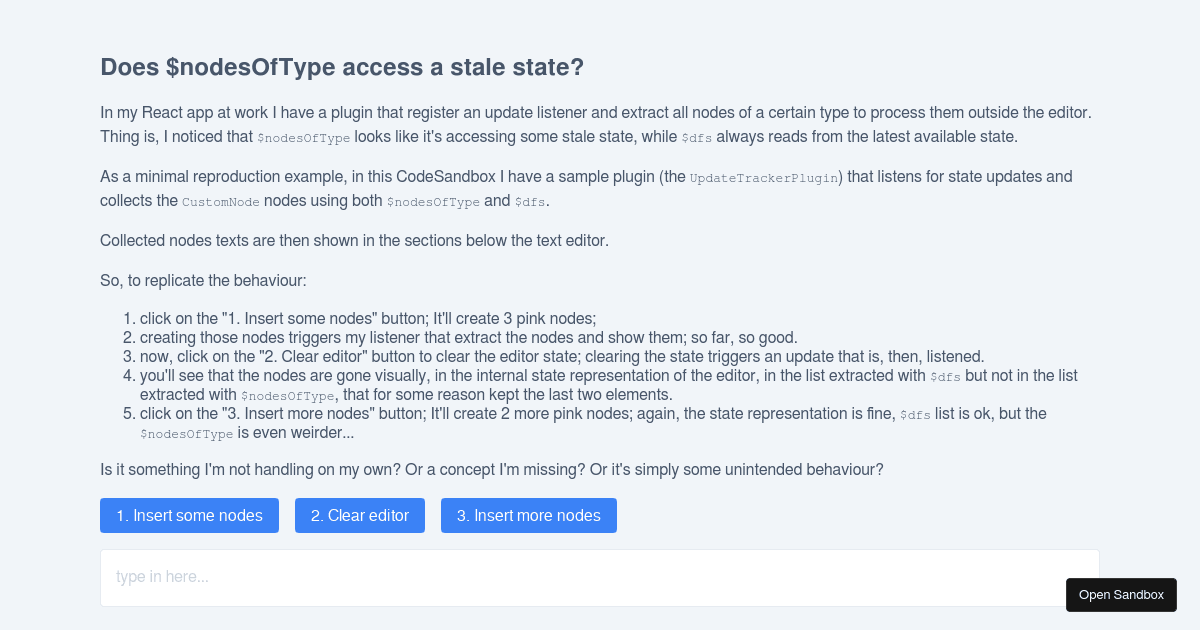Click the $nodesOfType inline code in first paragraph
1200x630 pixels.
304,137
